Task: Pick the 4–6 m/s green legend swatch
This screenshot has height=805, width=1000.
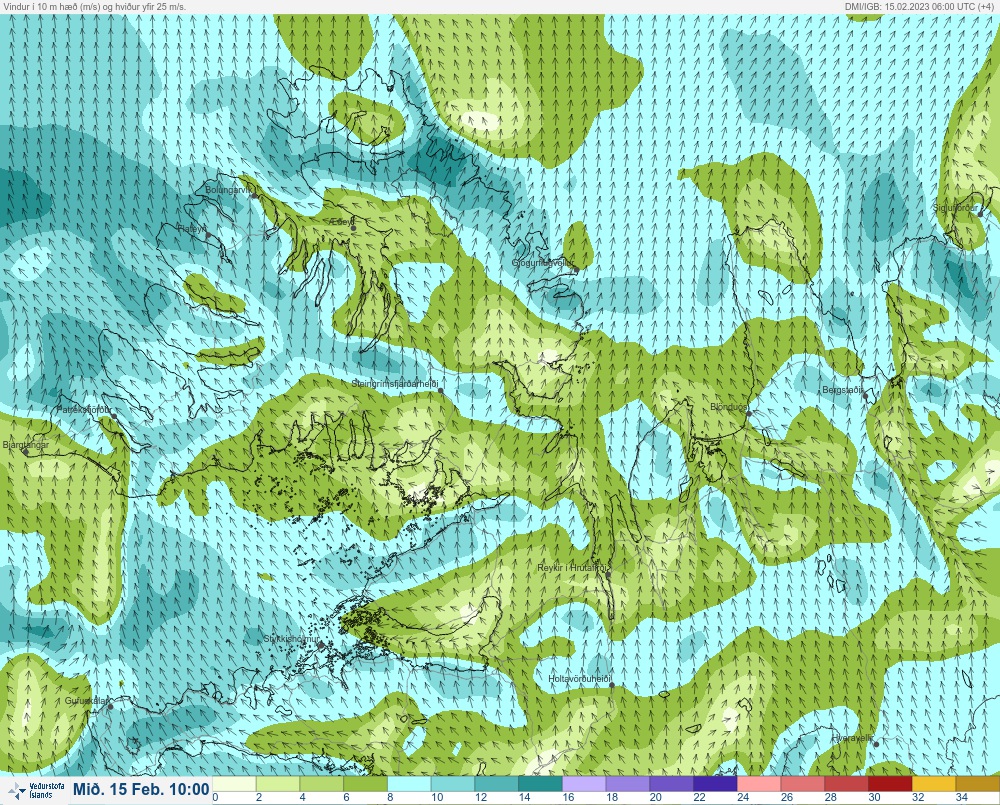Action: pyautogui.click(x=321, y=783)
